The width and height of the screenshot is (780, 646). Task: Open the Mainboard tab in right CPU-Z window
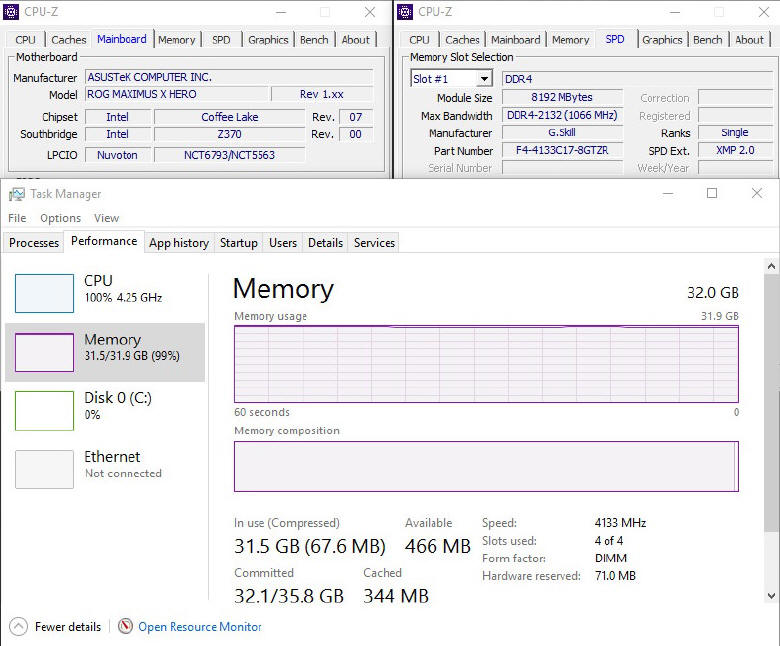515,40
